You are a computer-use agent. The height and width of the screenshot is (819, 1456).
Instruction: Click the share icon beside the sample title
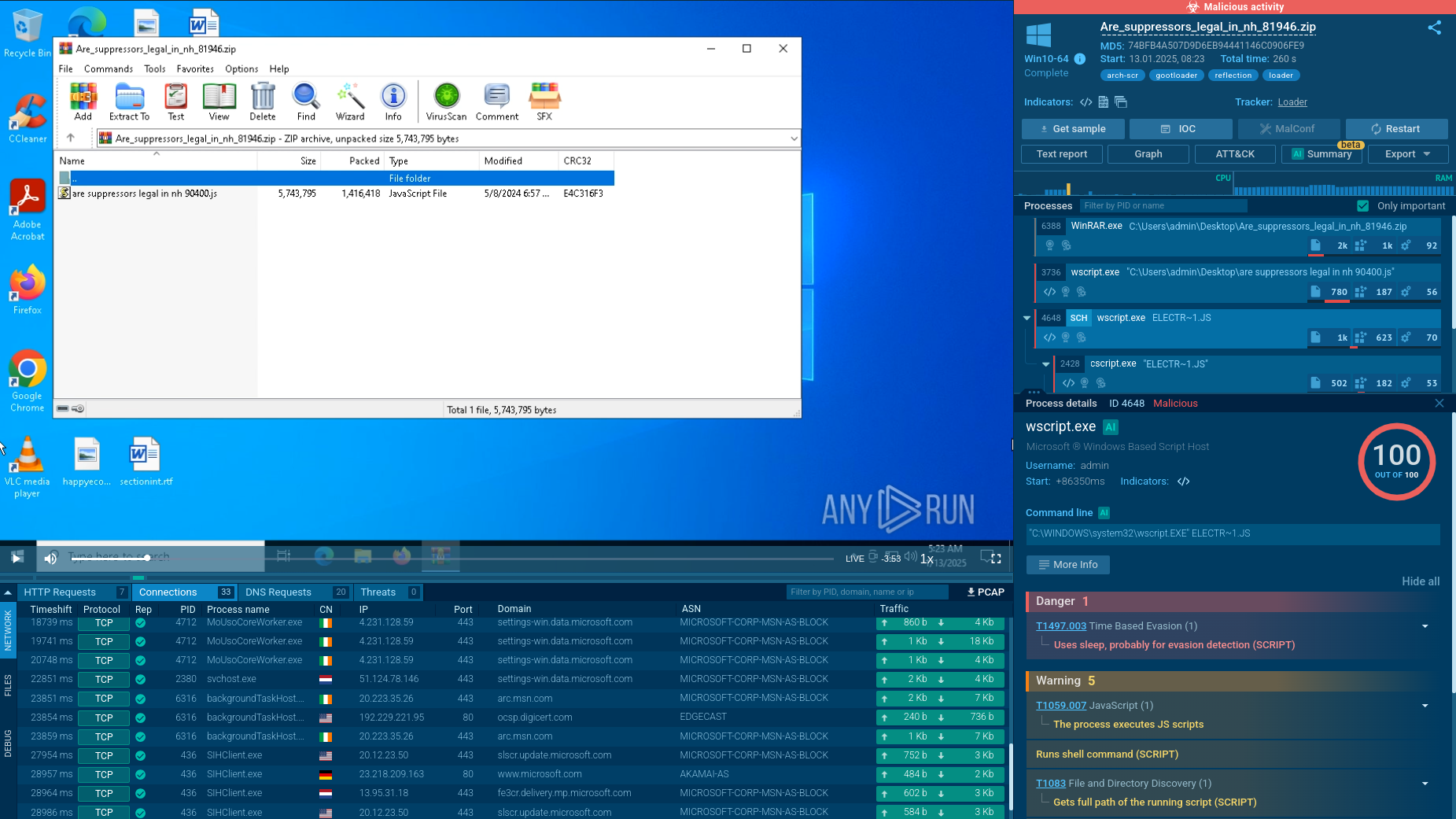[x=1434, y=28]
